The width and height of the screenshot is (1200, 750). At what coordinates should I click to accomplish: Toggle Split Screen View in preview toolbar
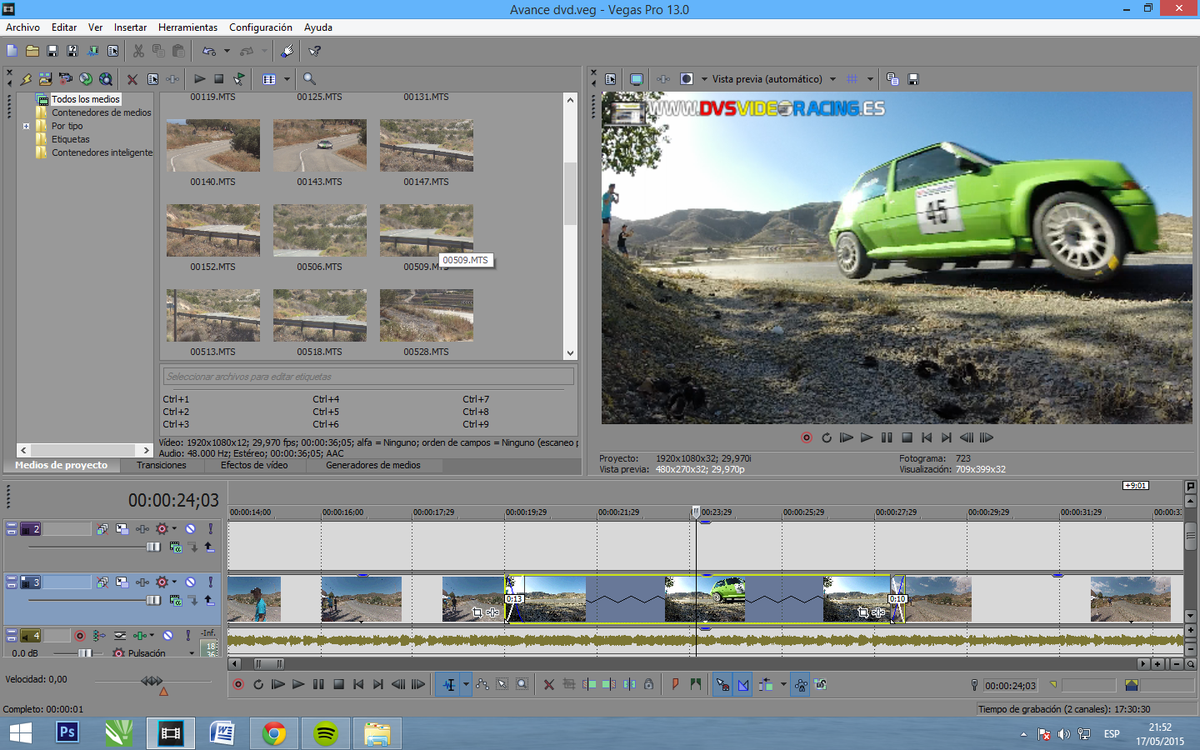pos(686,78)
